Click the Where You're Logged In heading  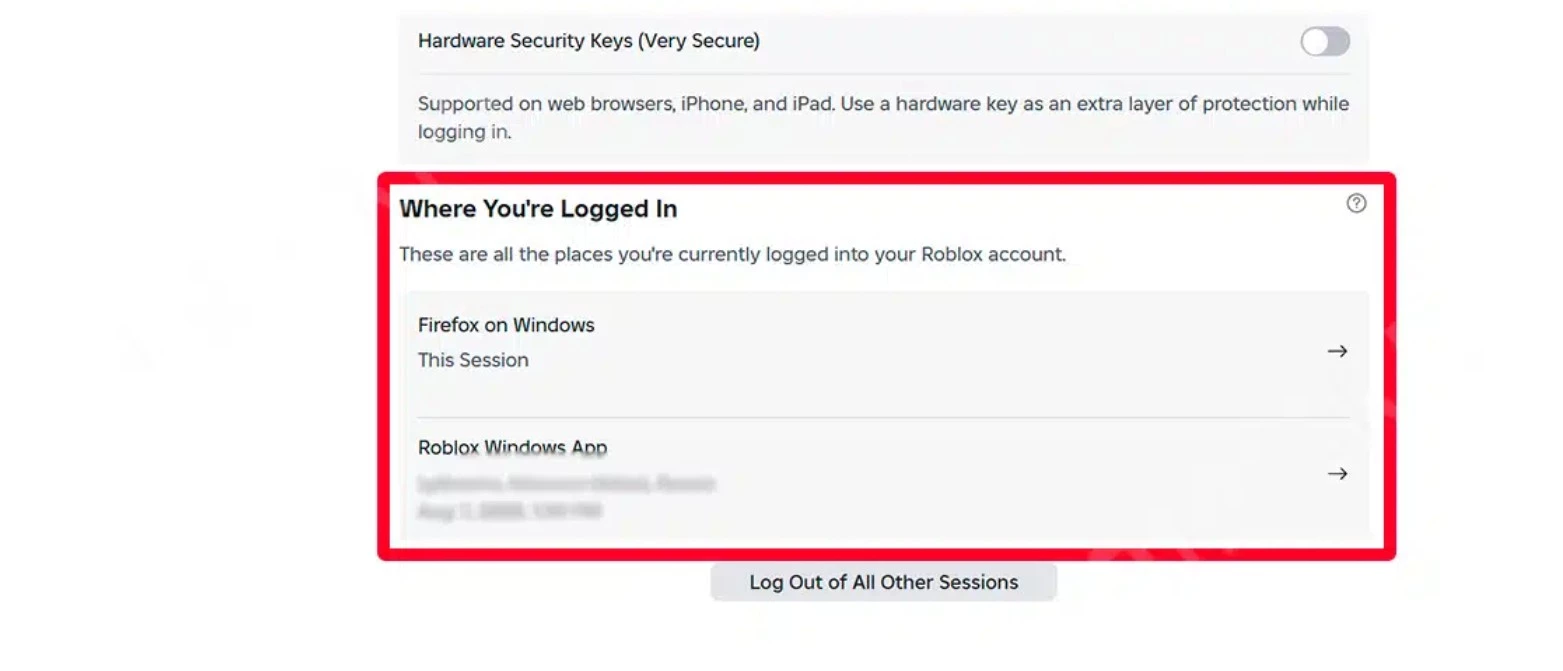538,209
